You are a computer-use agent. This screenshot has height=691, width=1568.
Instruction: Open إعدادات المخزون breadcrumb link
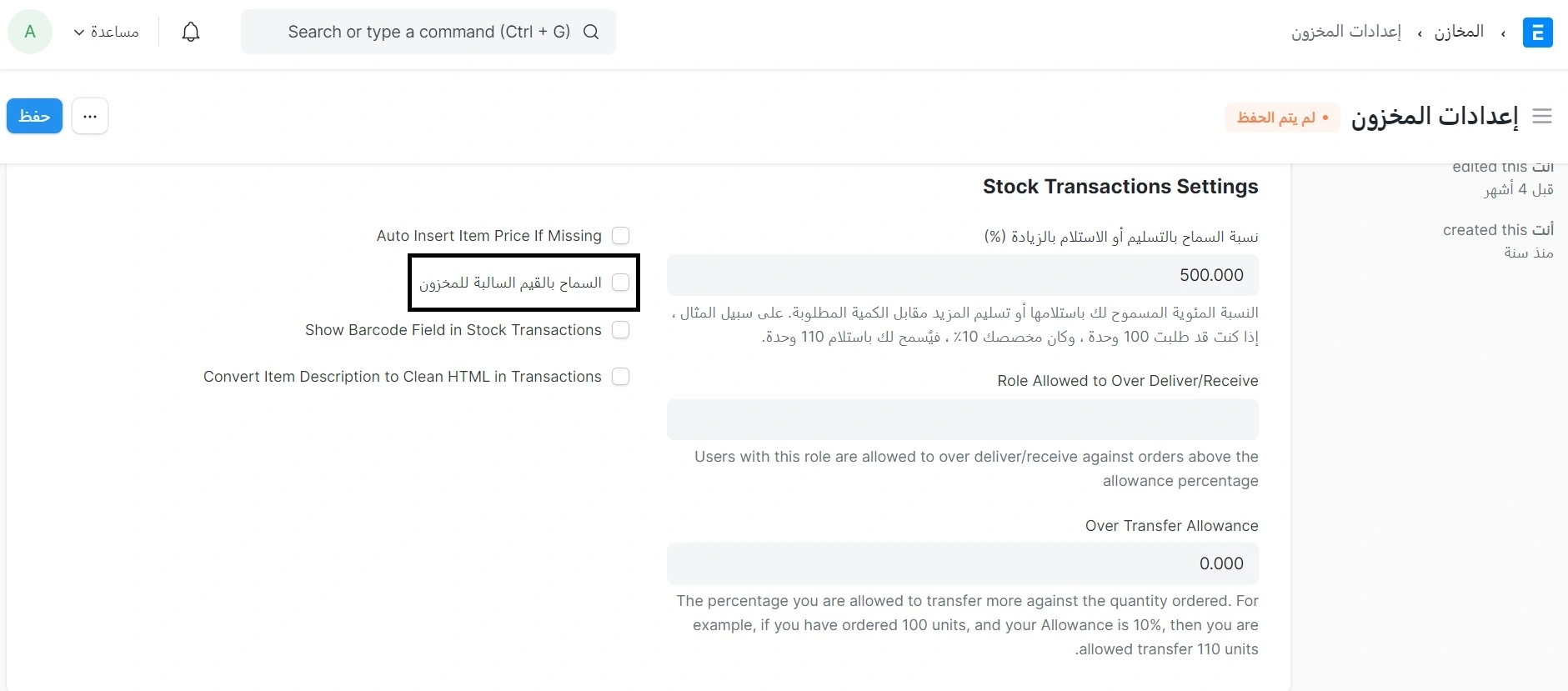[x=1346, y=32]
